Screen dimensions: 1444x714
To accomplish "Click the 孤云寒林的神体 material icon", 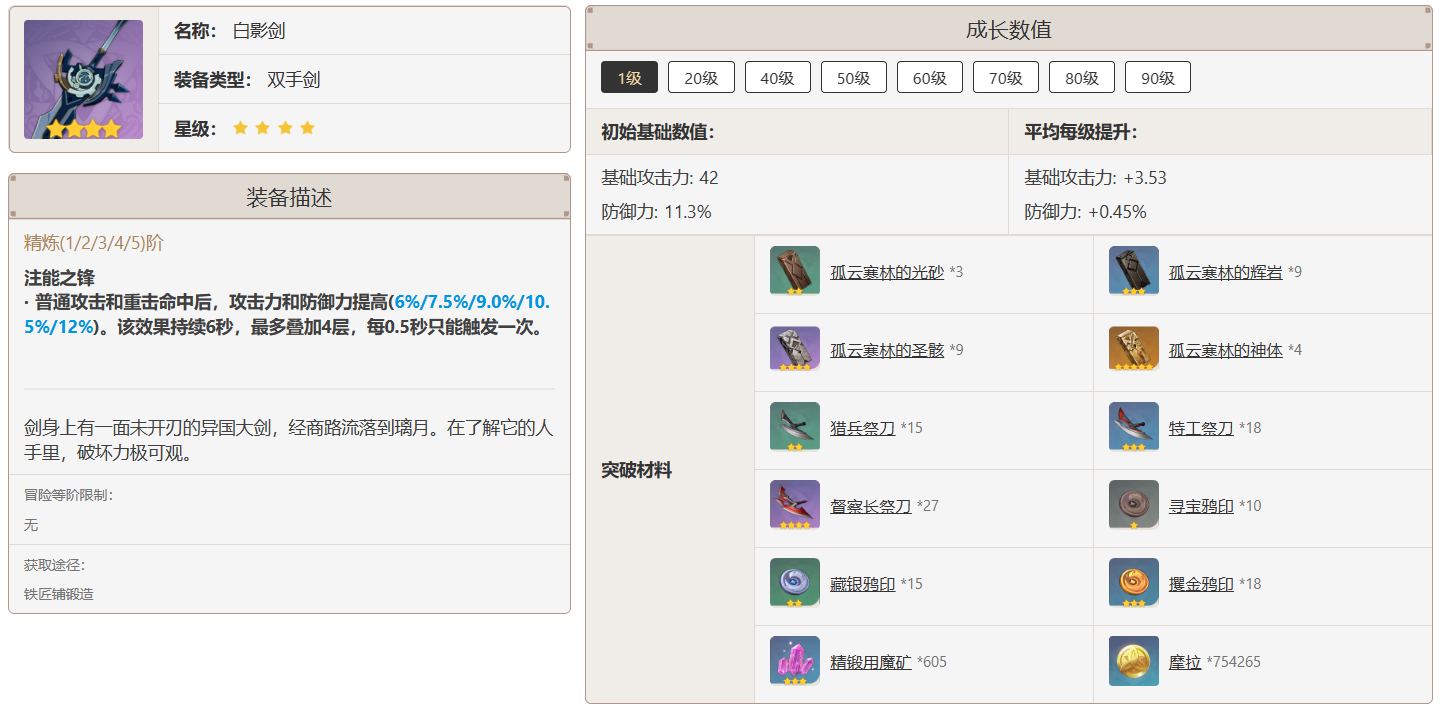I will point(1134,349).
